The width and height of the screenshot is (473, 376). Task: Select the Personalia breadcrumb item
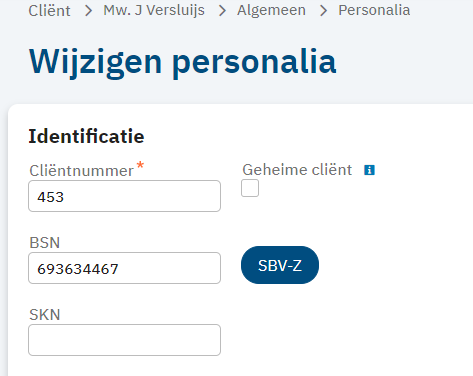(x=374, y=10)
